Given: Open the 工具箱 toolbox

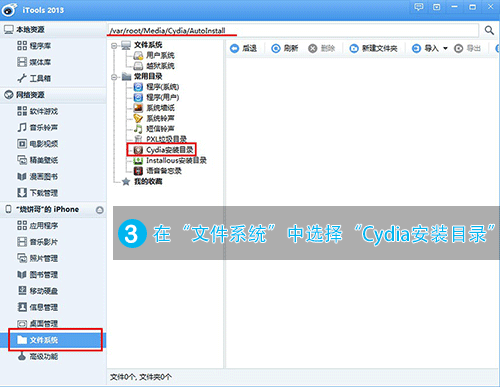Looking at the screenshot, I should pyautogui.click(x=34, y=78).
